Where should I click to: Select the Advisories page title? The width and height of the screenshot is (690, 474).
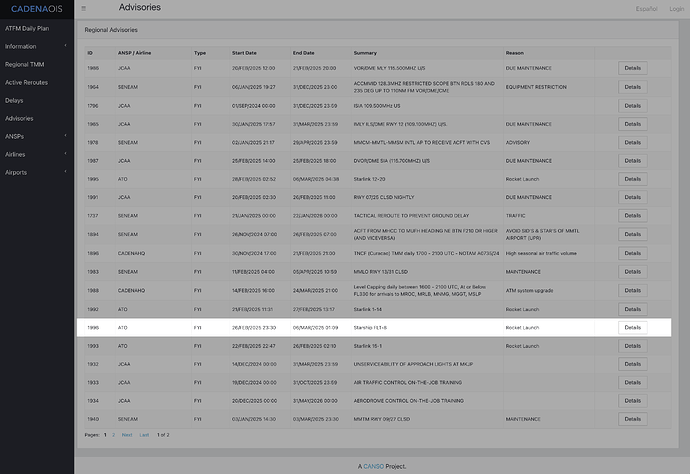139,7
